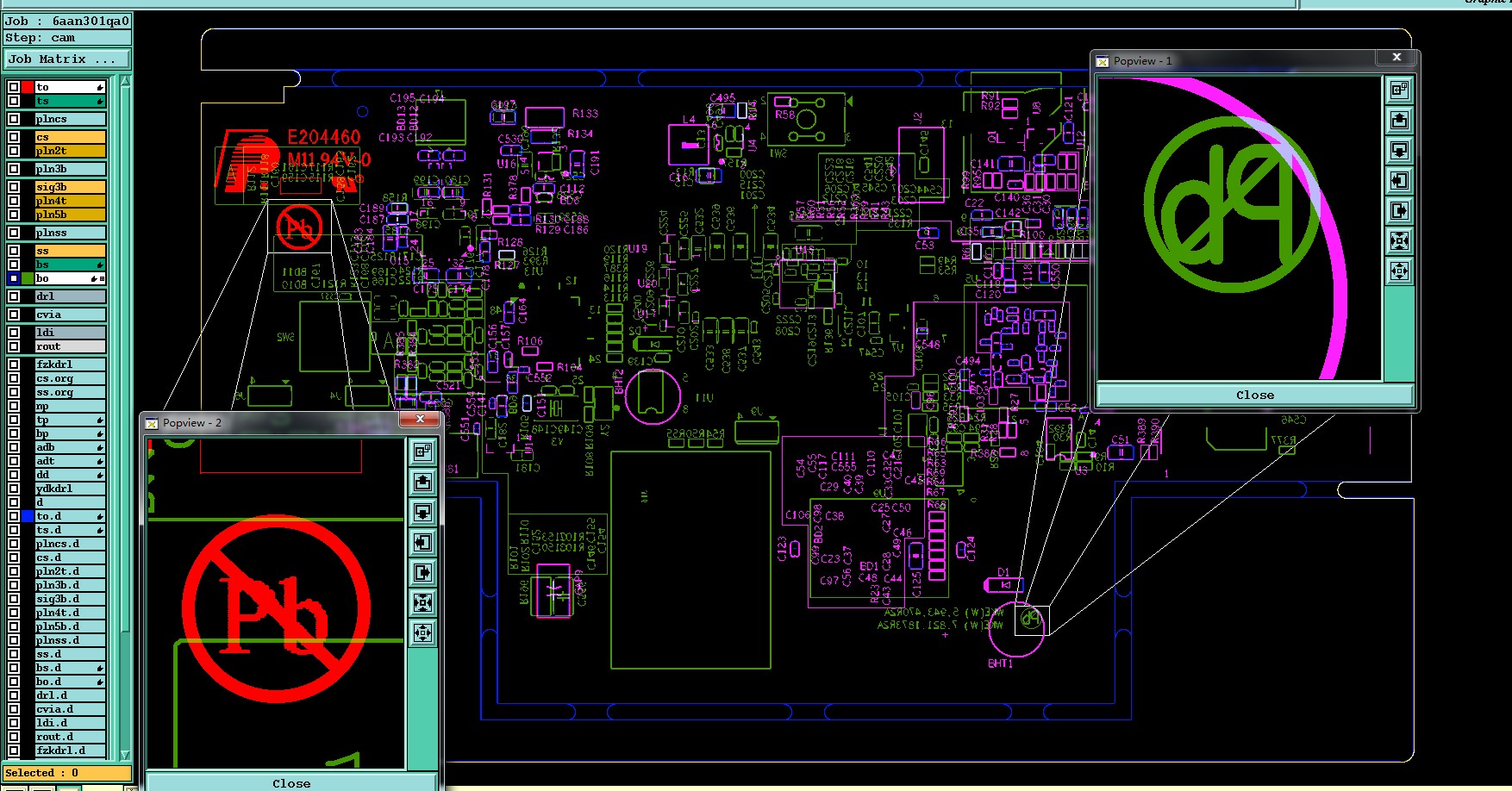Toggle the checkbox for layer 'to.d'
The width and height of the screenshot is (1512, 791).
pos(14,516)
